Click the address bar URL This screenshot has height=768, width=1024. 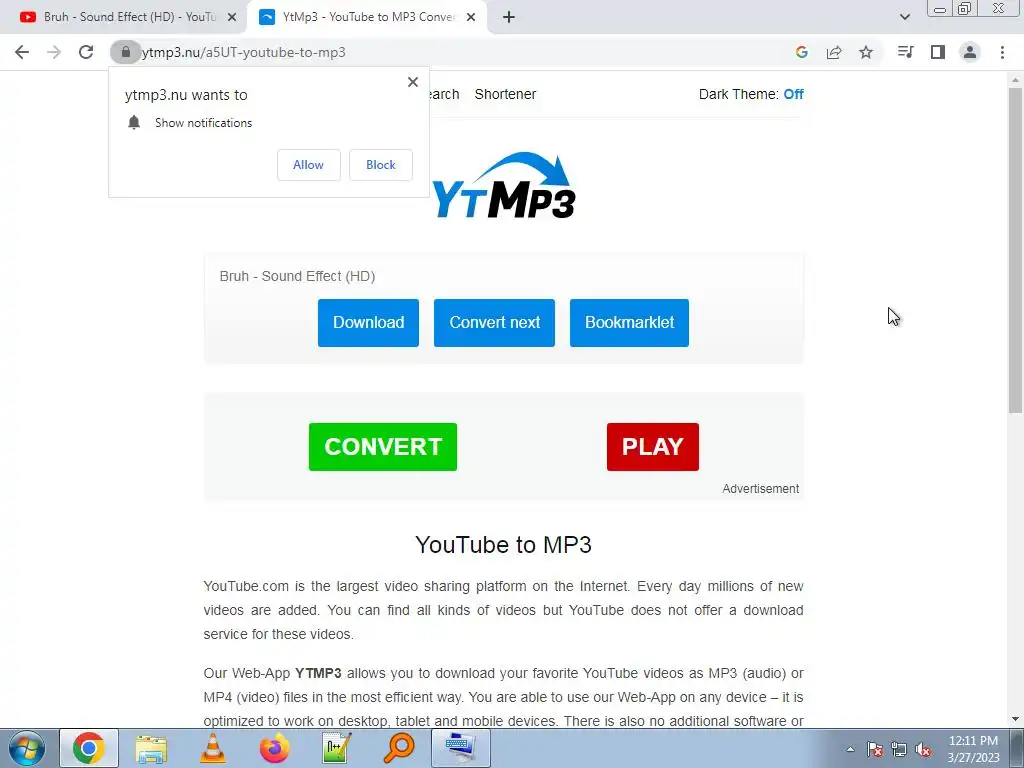tap(244, 52)
